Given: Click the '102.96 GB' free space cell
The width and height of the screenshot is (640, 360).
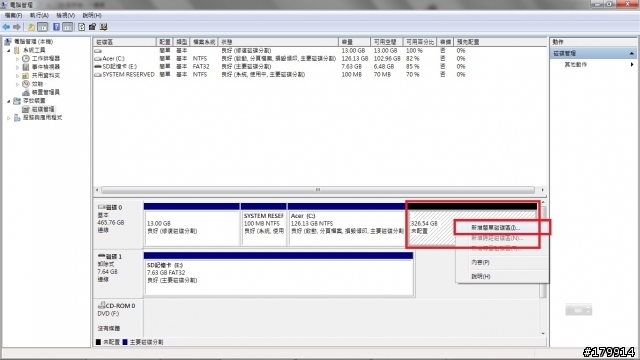Looking at the screenshot, I should [x=387, y=59].
